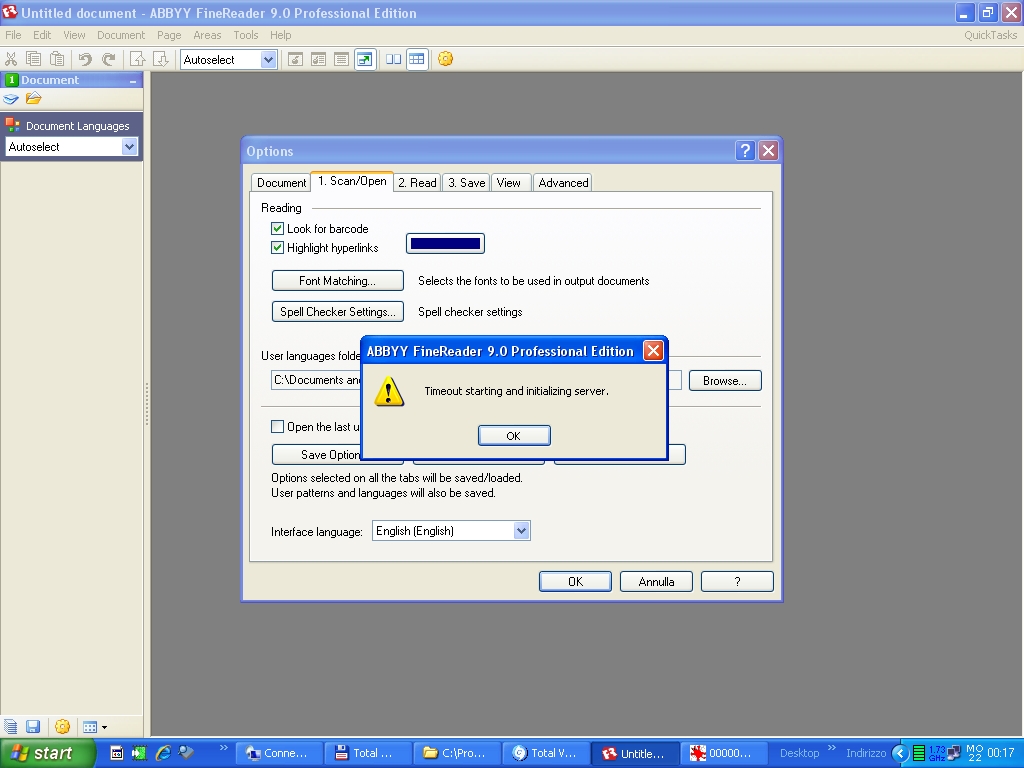
Task: Toggle the Open the last used checkbox
Action: point(278,426)
